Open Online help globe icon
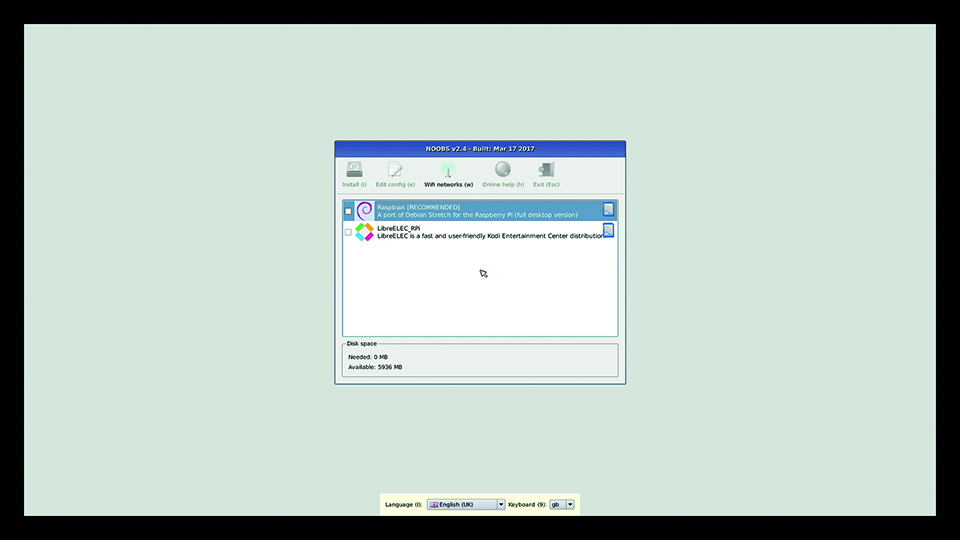The image size is (960, 540). [503, 169]
